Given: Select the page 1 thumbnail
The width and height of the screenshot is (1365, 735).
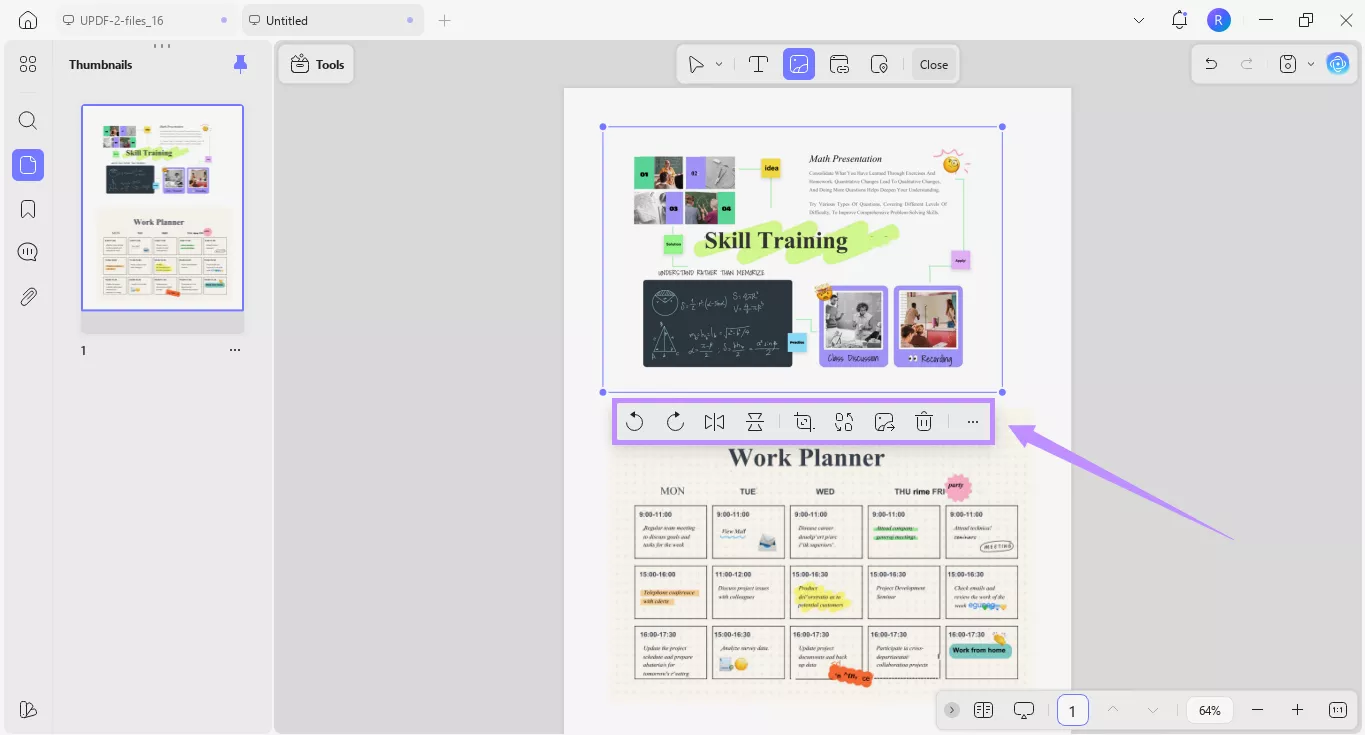Looking at the screenshot, I should 162,207.
